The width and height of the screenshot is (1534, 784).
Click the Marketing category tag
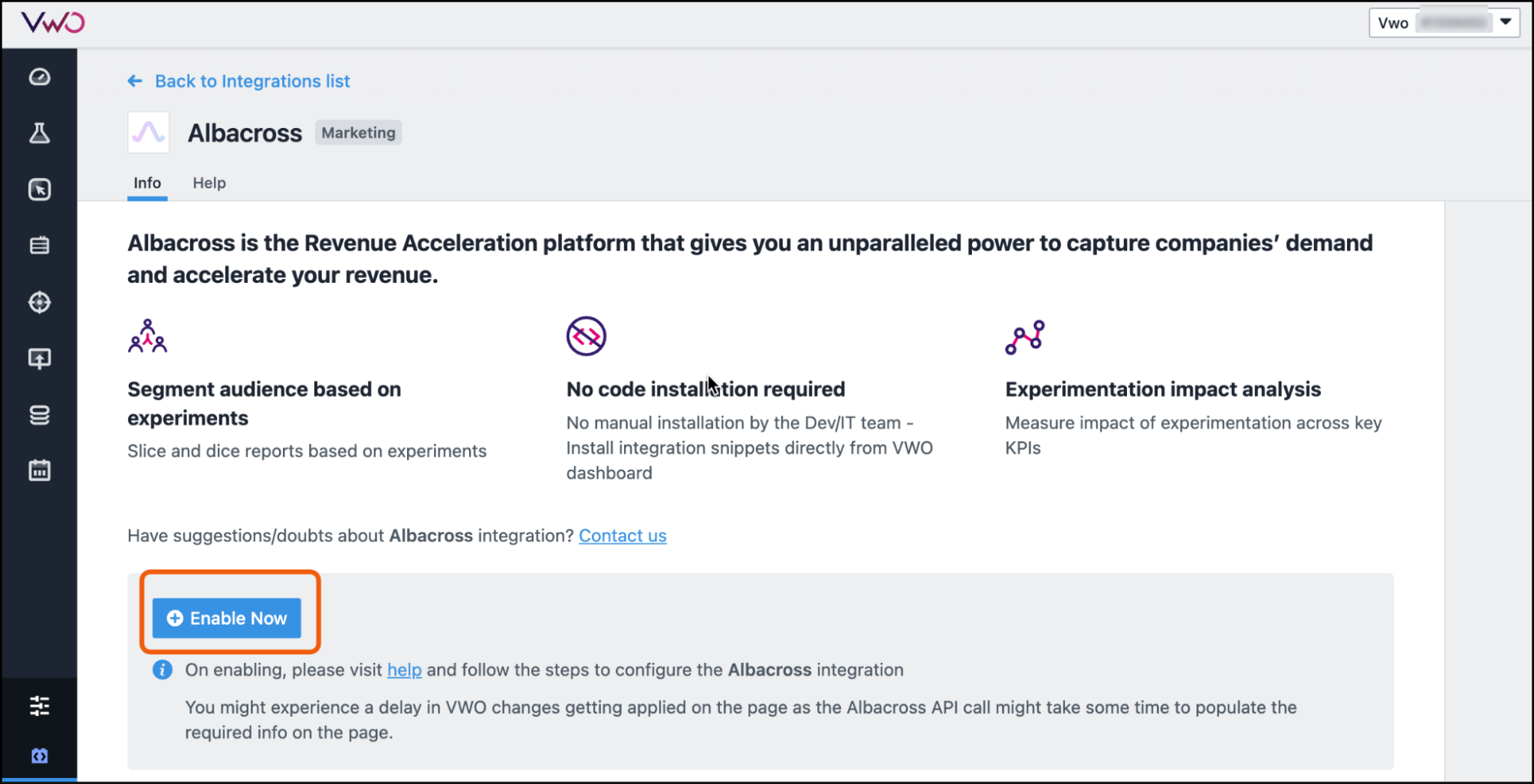(359, 133)
